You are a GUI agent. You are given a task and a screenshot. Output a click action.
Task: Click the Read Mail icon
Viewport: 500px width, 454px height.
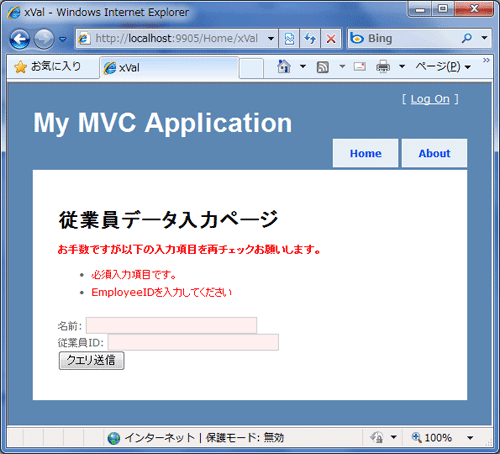coord(360,67)
